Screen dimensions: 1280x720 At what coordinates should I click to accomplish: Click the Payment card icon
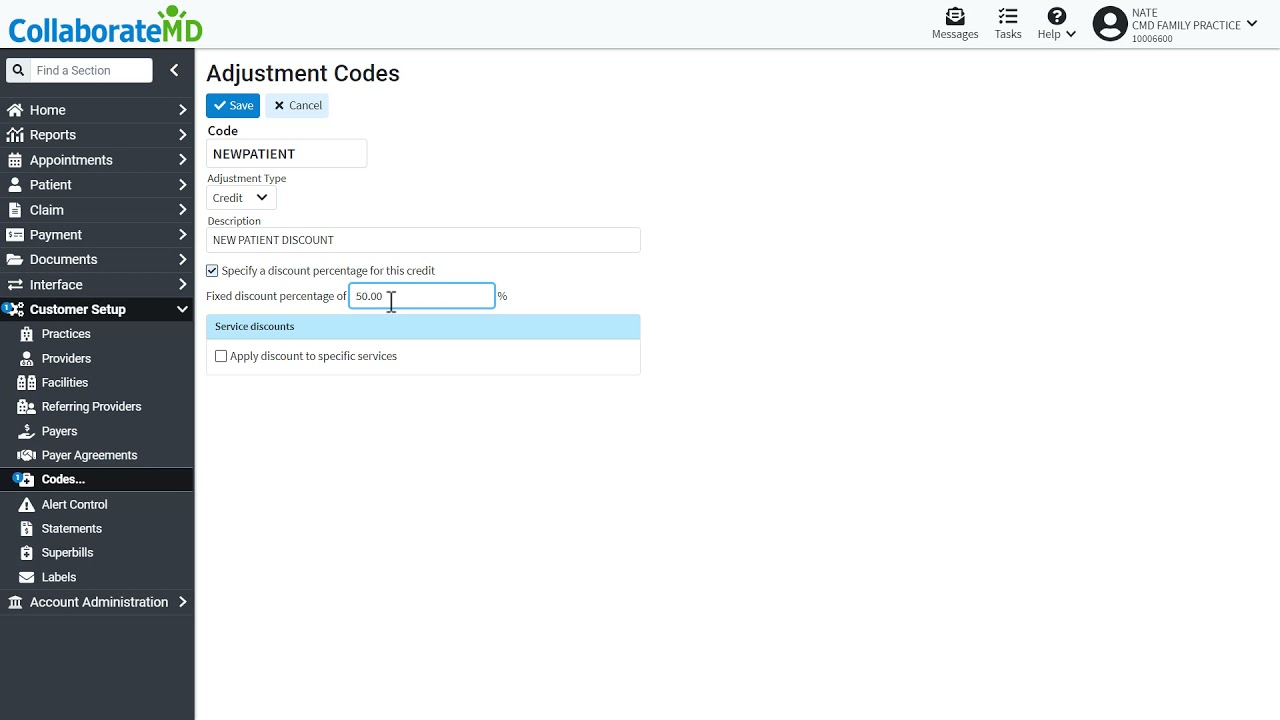(15, 235)
